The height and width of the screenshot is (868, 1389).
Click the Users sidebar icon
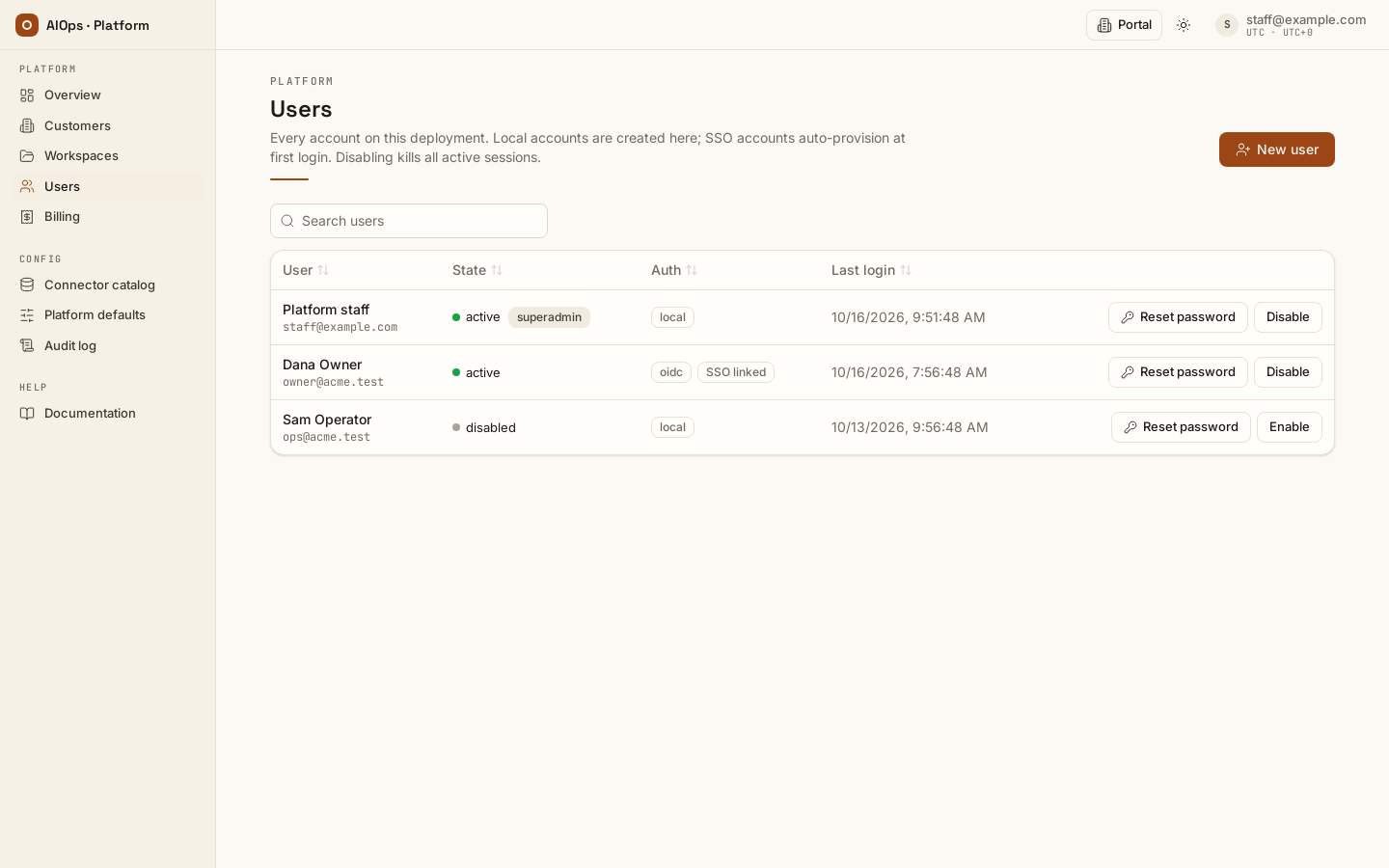click(27, 186)
